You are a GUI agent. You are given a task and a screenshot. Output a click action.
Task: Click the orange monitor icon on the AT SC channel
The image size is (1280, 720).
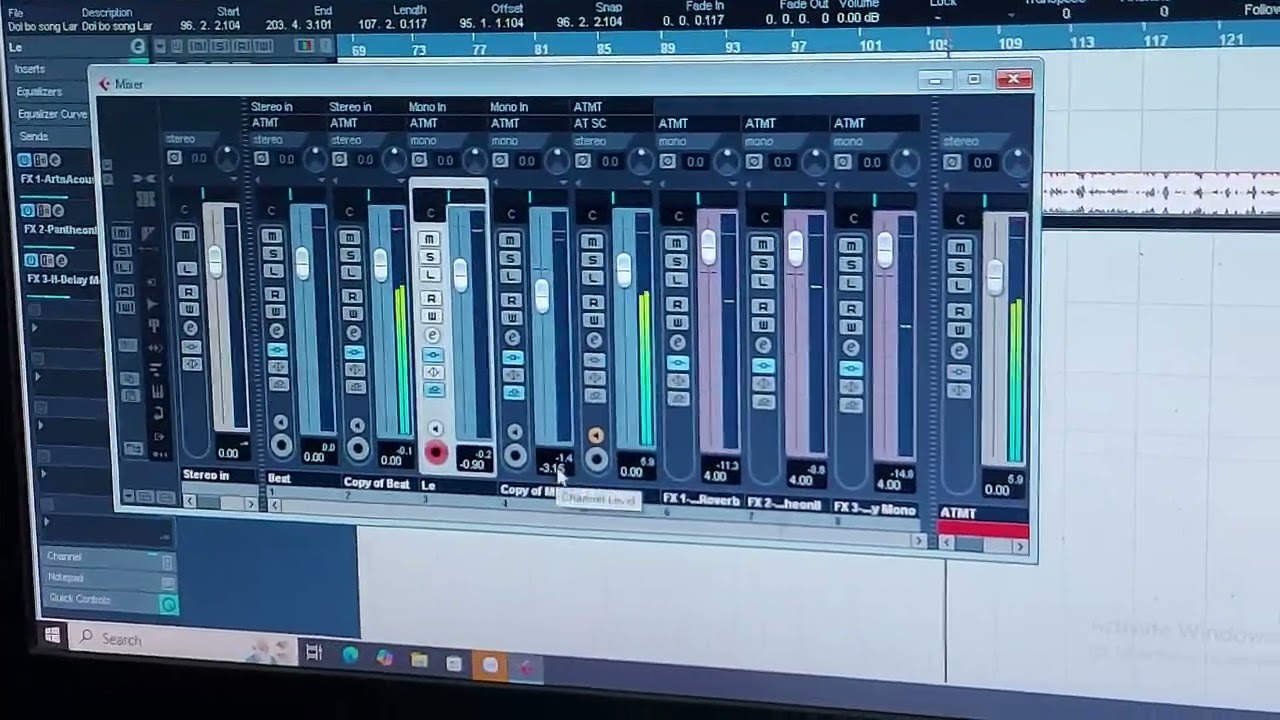click(596, 435)
